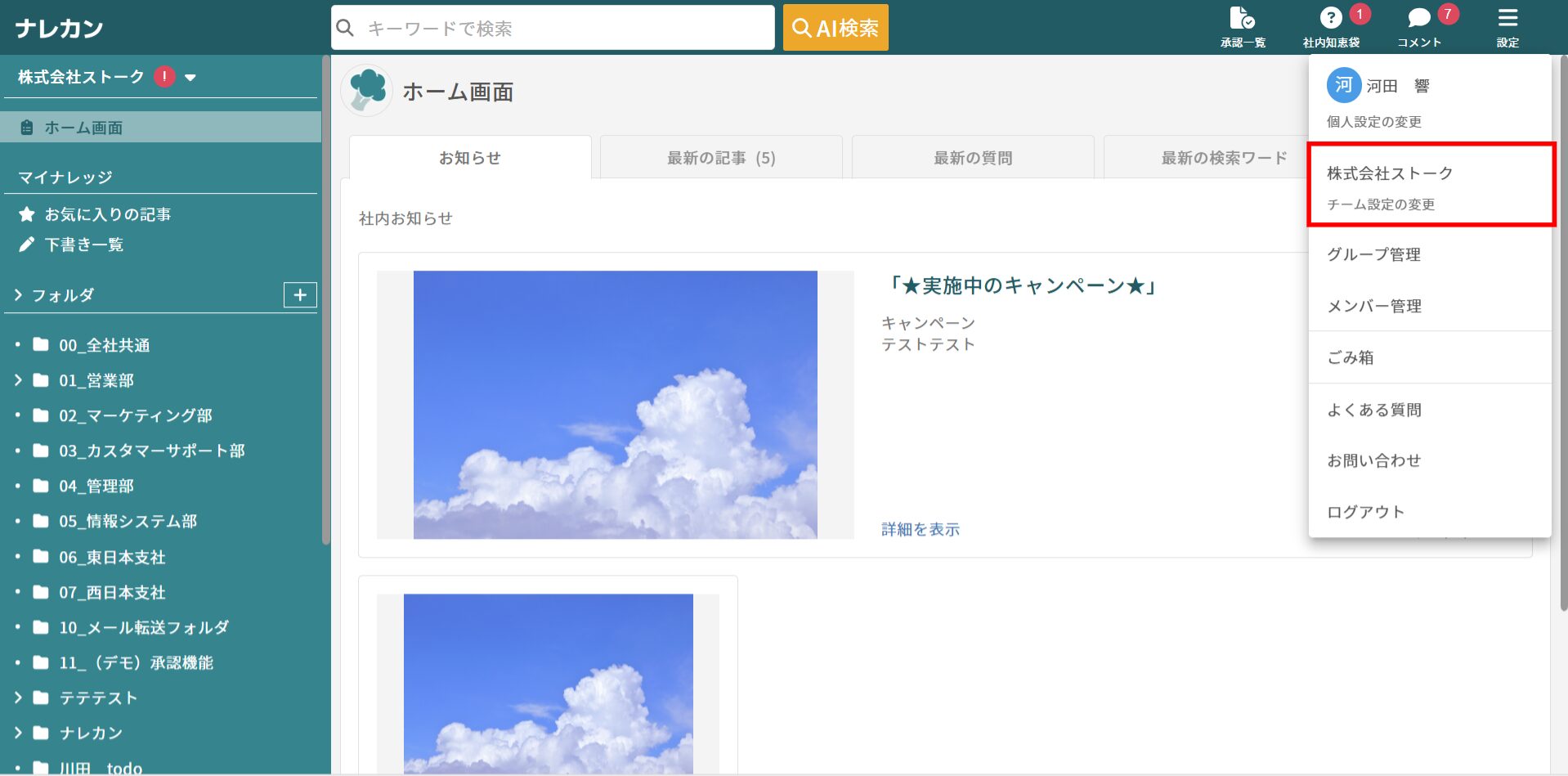Viewport: 1568px width, 776px height.
Task: Expand the 01_営業部 folder chevron
Action: coord(18,380)
